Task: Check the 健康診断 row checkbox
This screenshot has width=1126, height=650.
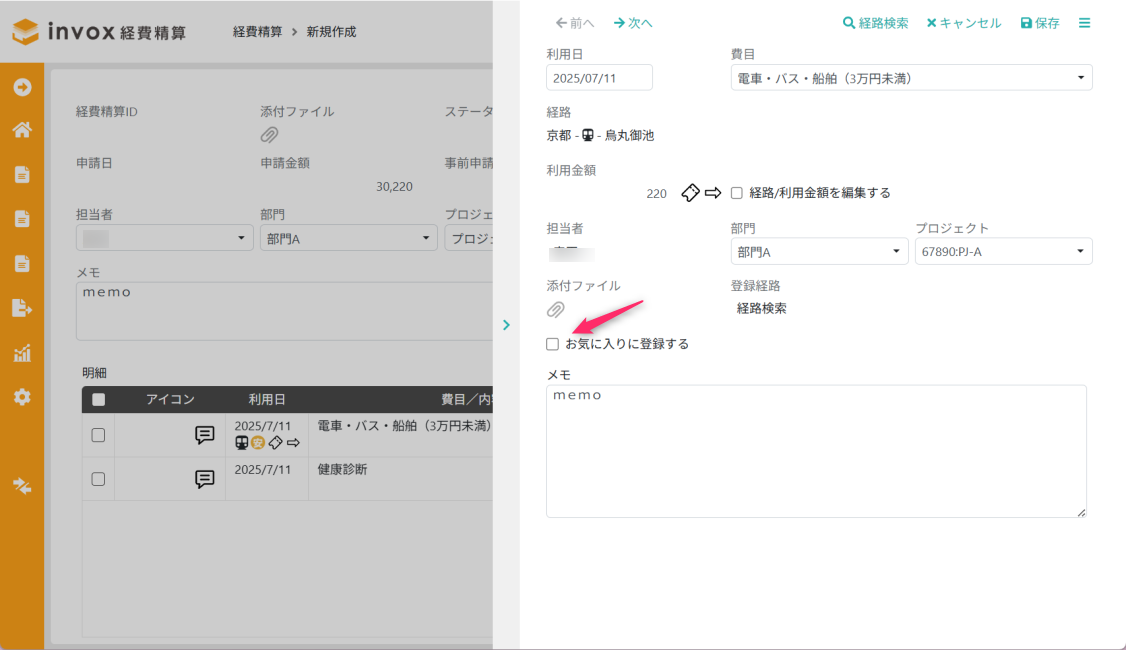Action: pos(98,479)
